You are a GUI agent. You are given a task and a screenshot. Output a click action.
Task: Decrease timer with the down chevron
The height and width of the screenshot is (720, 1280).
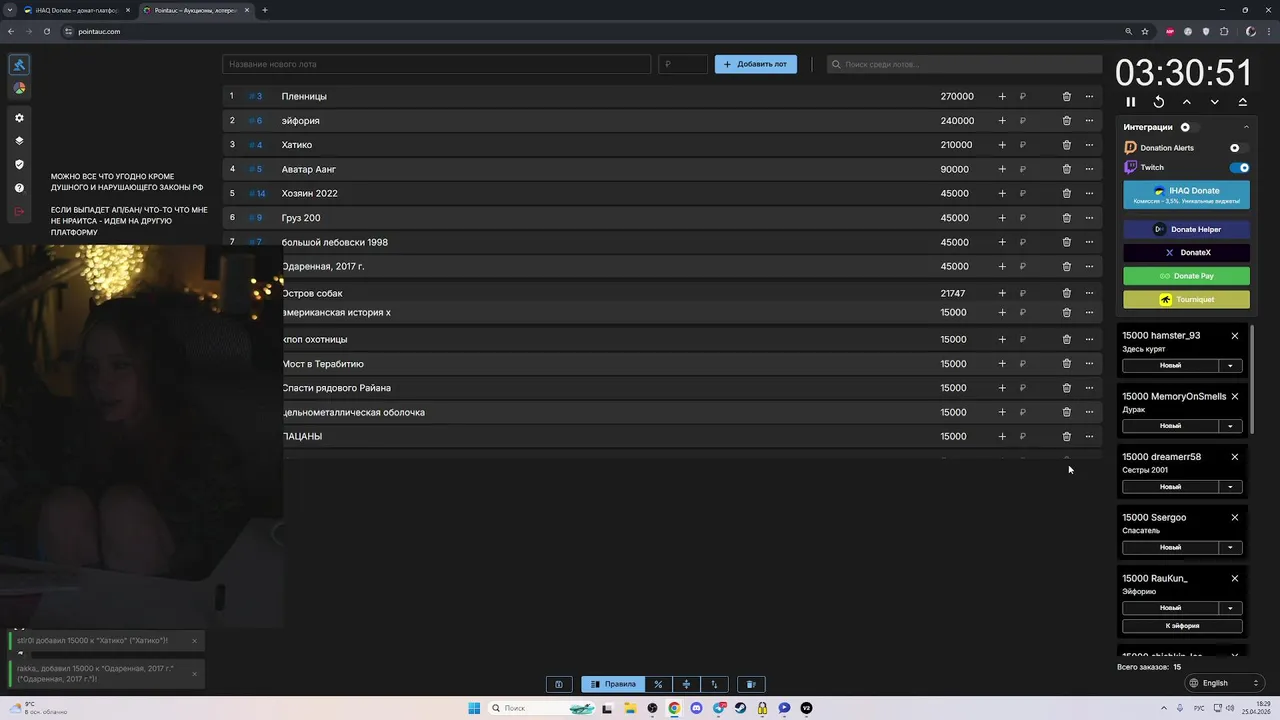[1215, 102]
